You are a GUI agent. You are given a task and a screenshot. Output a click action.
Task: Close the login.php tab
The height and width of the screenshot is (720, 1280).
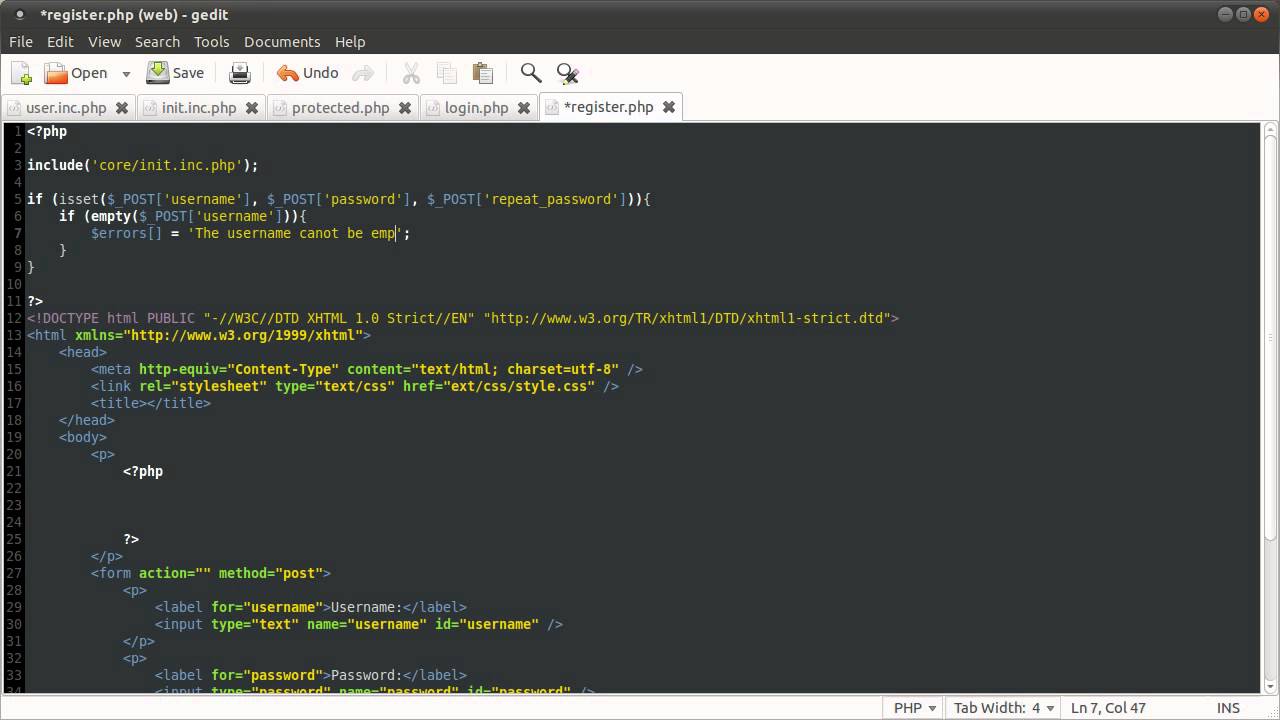(524, 108)
